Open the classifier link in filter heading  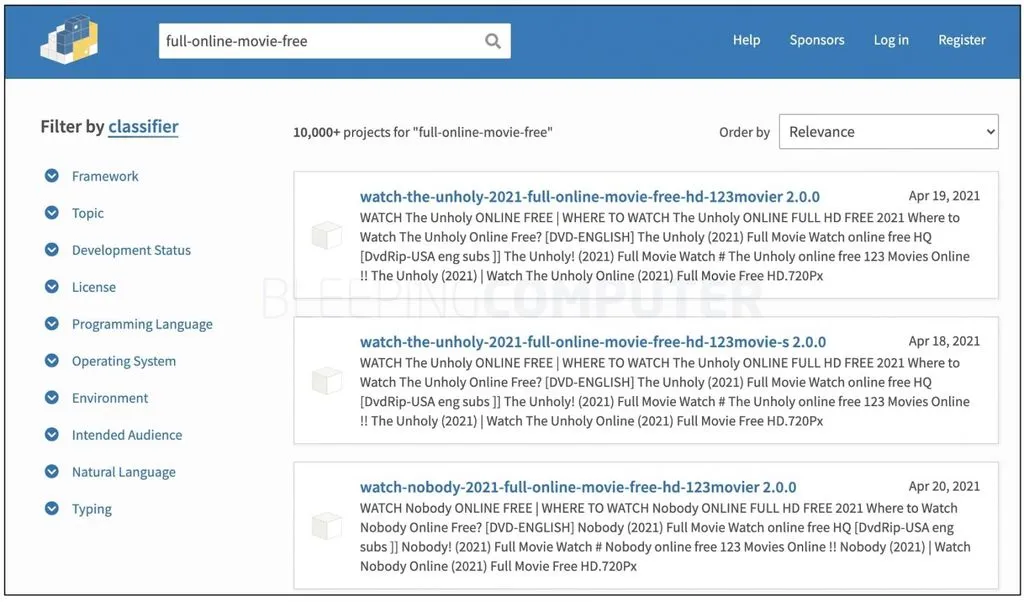(144, 127)
